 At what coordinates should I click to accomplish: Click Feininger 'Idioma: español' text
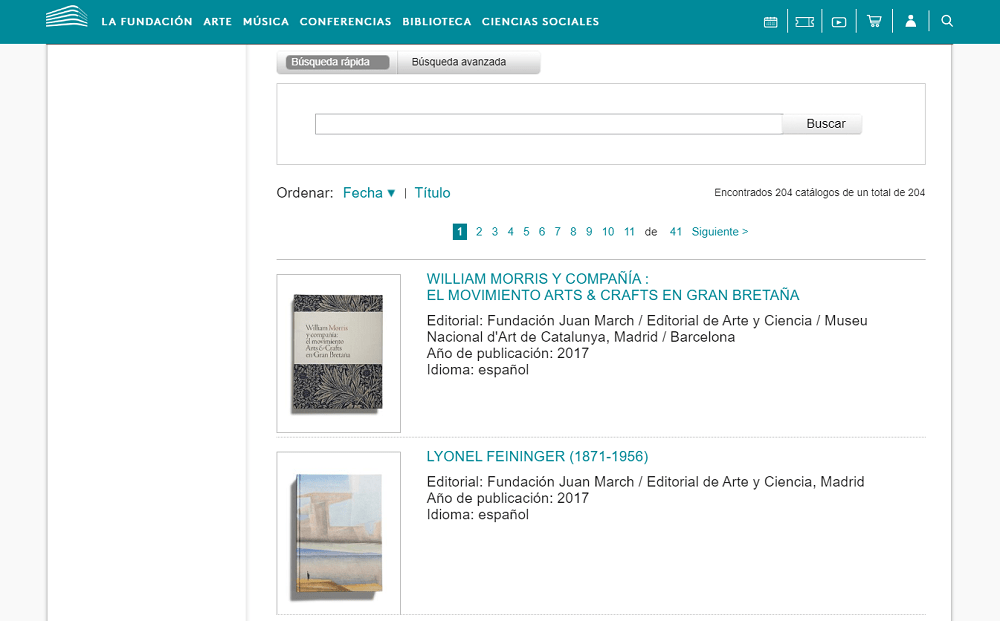point(478,515)
